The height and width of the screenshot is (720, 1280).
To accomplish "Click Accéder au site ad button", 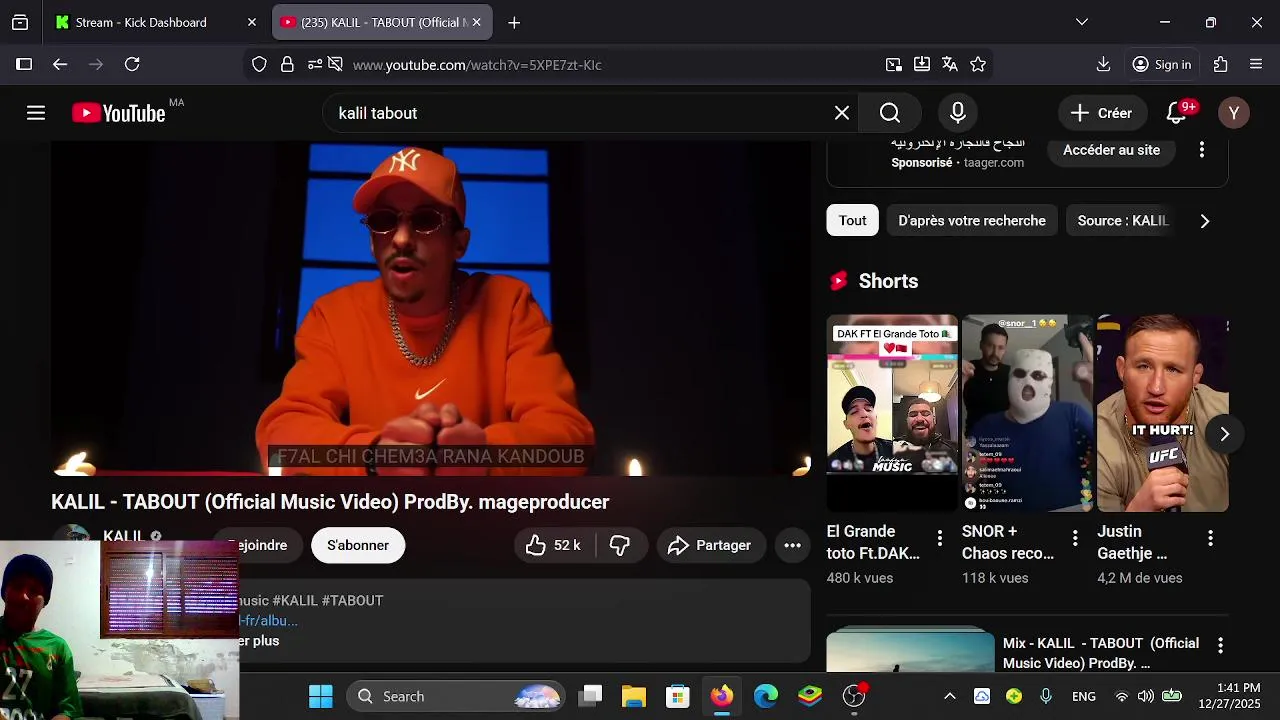I will (1111, 150).
